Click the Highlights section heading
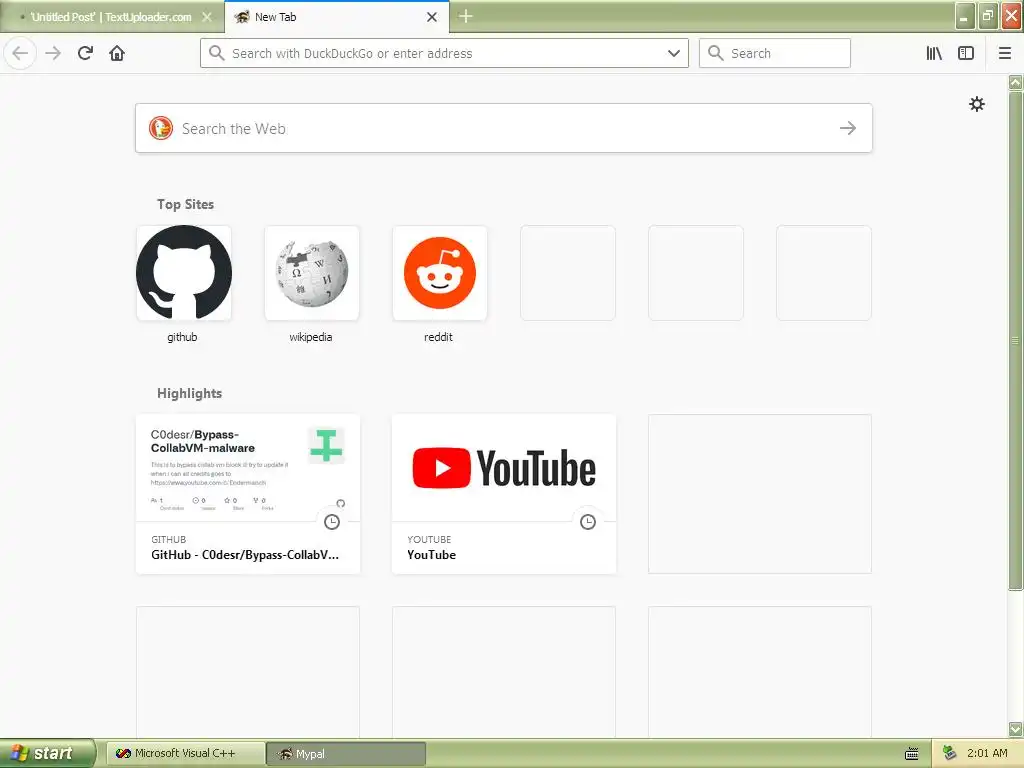This screenshot has width=1024, height=768. pos(189,393)
